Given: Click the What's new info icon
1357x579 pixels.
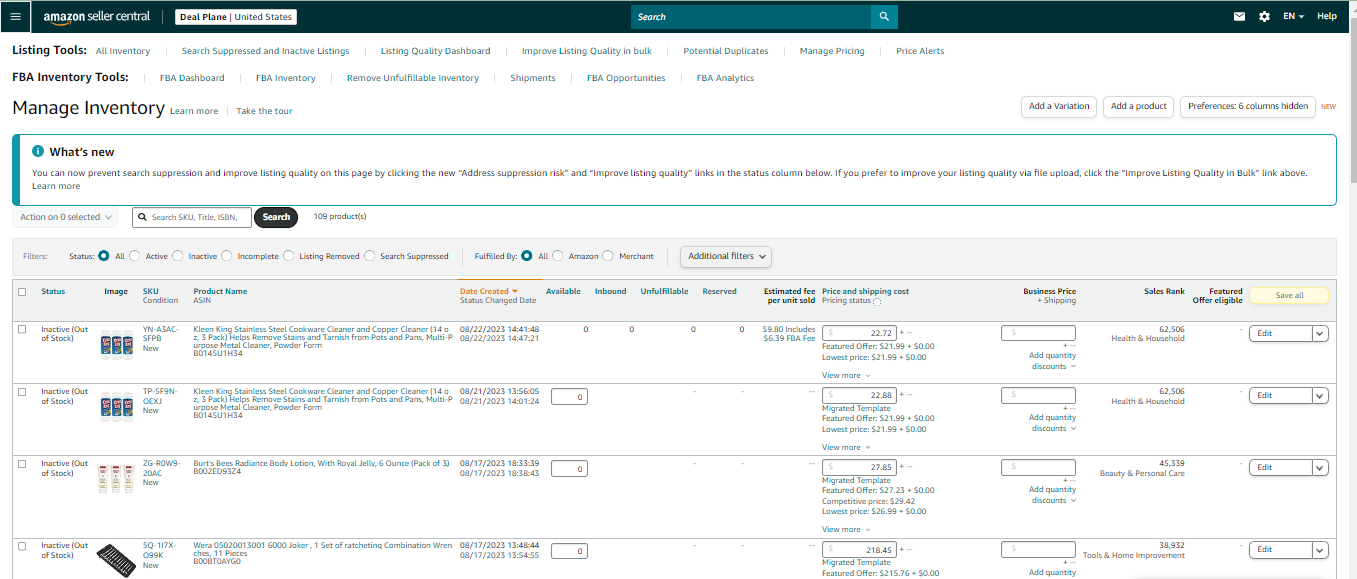Looking at the screenshot, I should coord(38,151).
